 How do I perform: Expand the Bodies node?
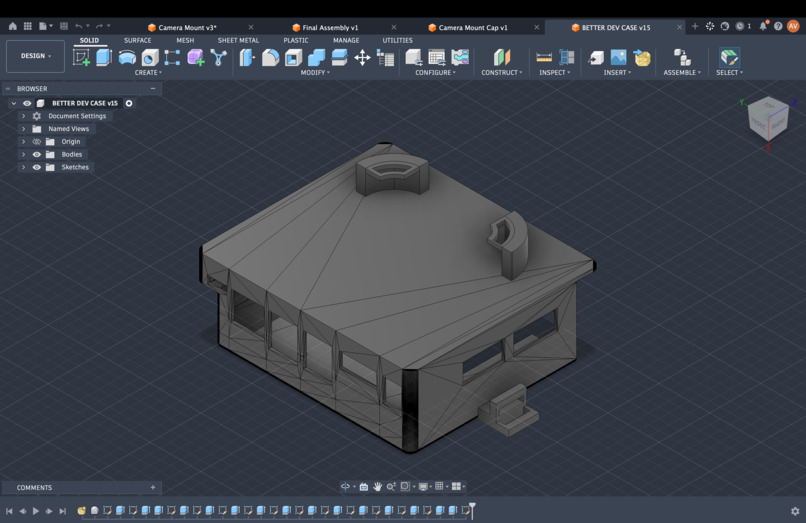[23, 155]
